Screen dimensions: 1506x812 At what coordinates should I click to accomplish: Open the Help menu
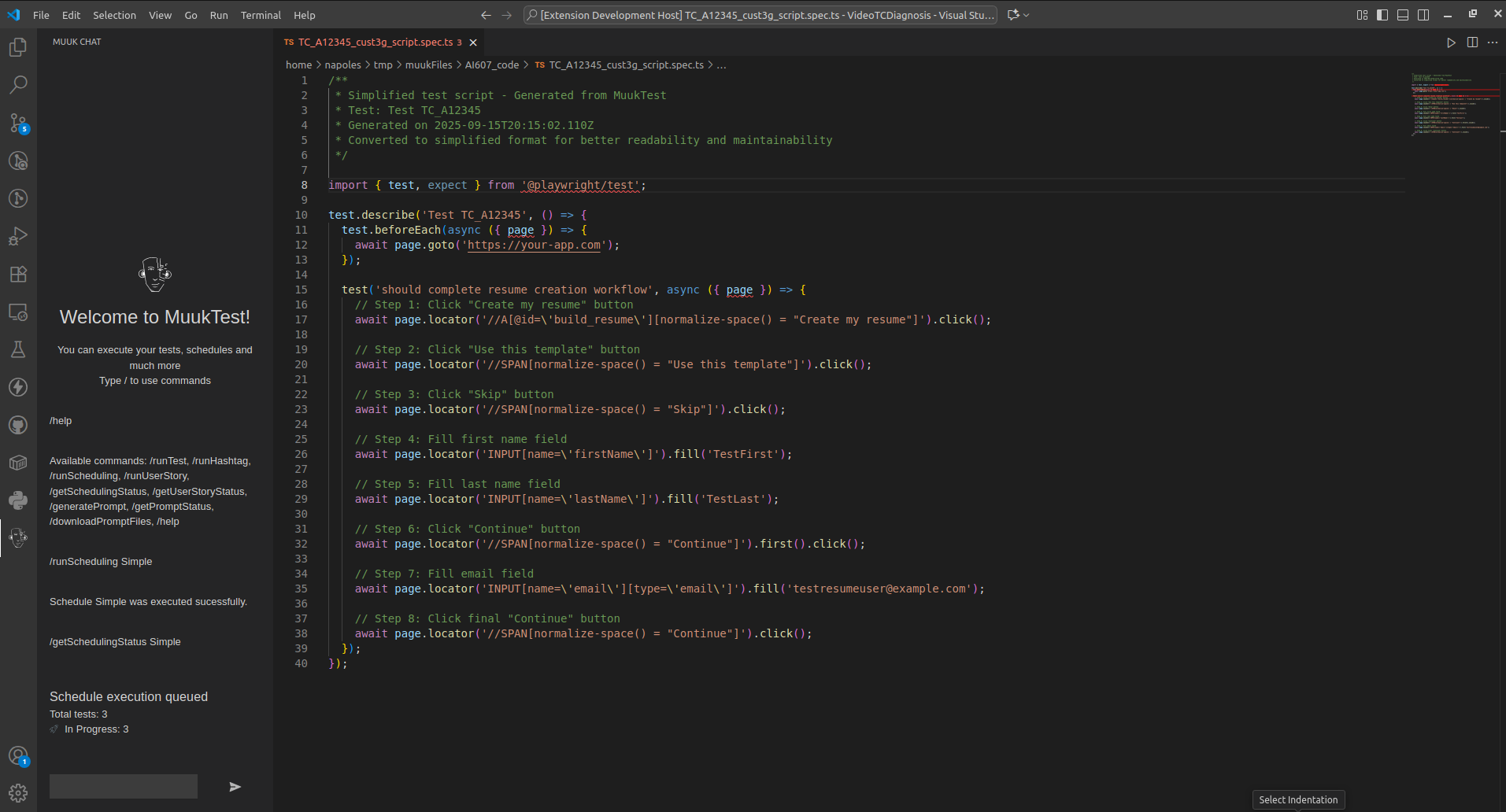[x=304, y=15]
